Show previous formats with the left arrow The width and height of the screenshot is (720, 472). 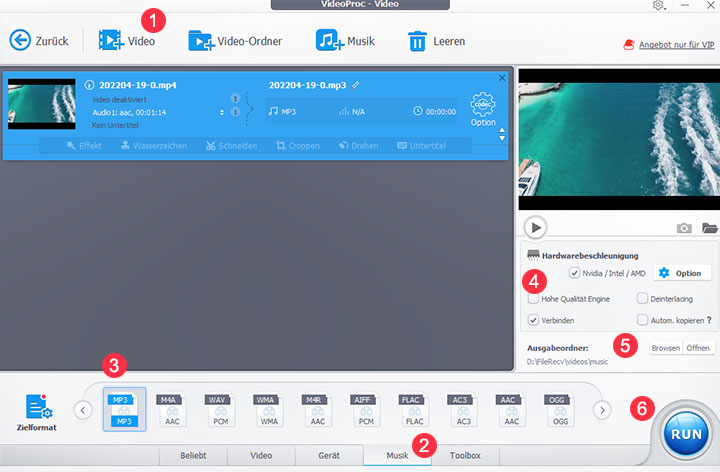[83, 410]
